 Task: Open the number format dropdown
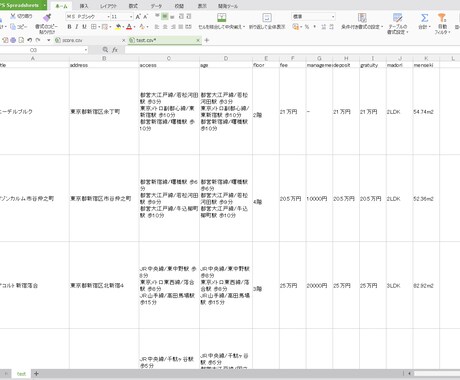point(333,17)
